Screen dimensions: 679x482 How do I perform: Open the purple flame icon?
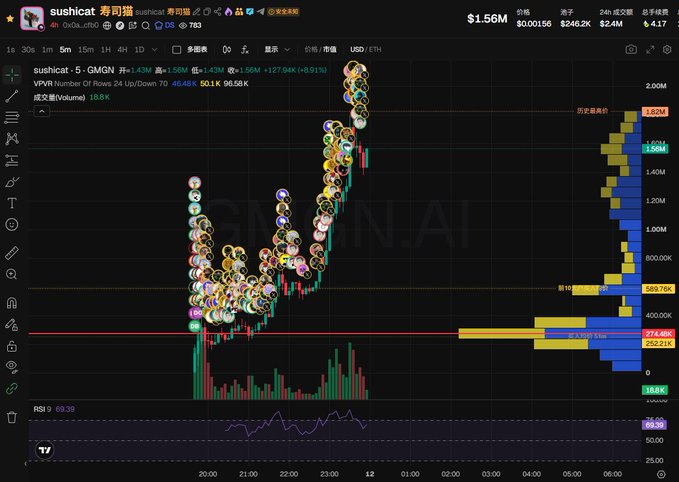coord(228,12)
